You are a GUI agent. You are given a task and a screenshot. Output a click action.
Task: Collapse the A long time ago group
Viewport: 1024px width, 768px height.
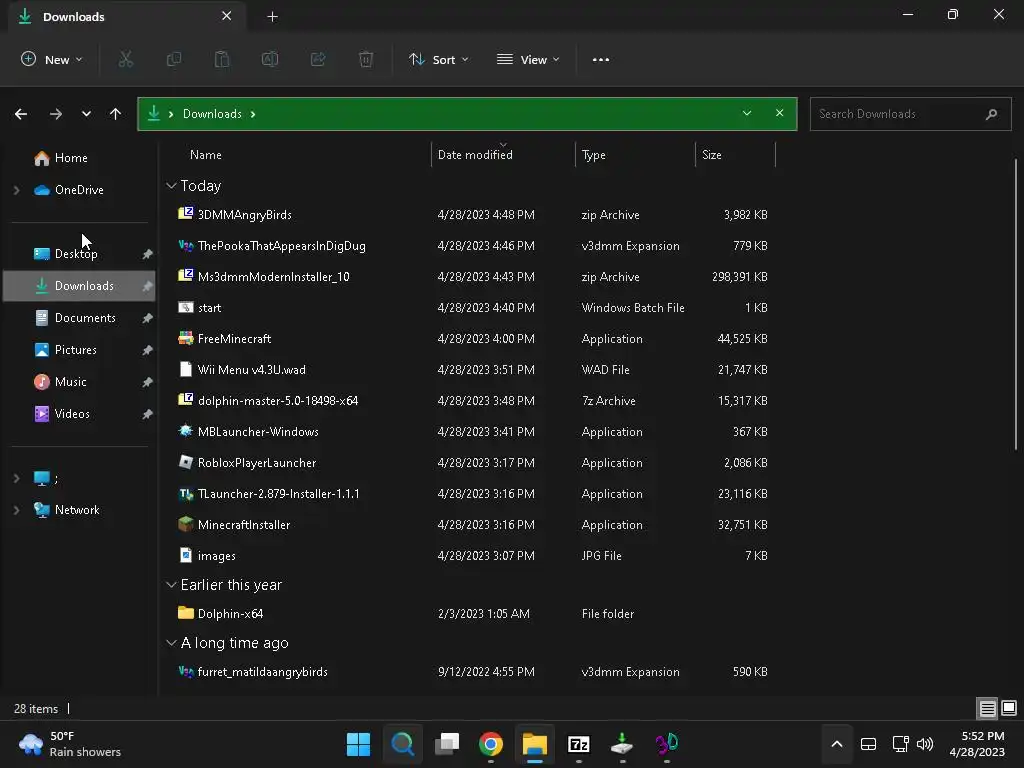(171, 643)
